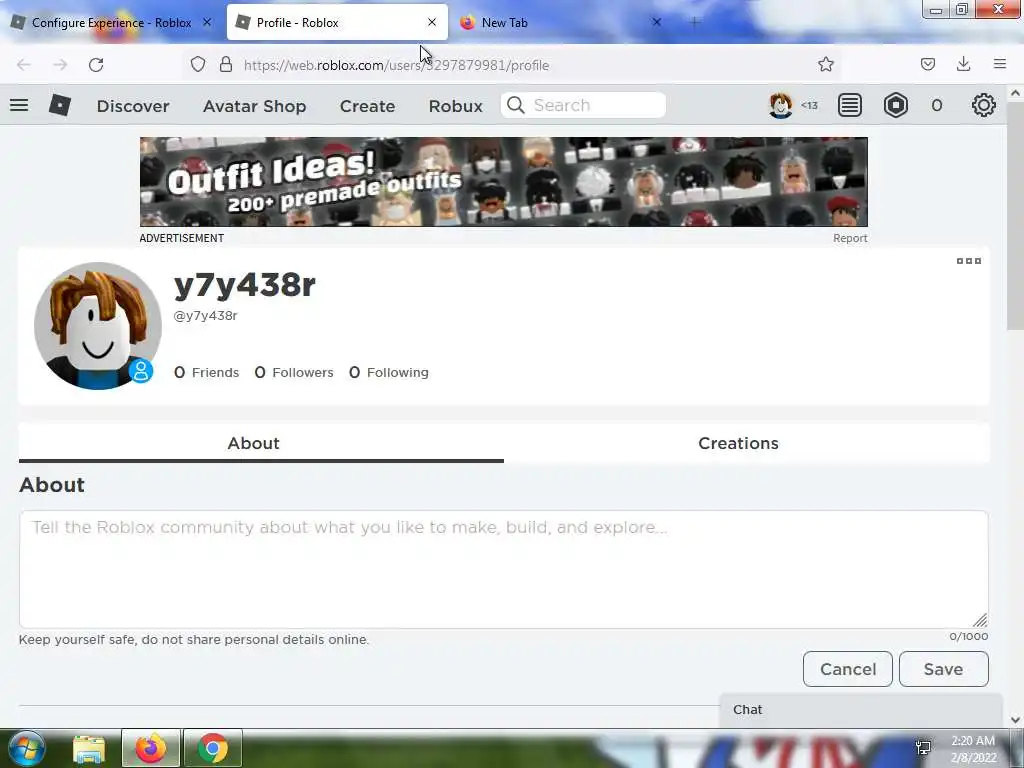Open the Robux page
The image size is (1024, 768).
point(456,106)
